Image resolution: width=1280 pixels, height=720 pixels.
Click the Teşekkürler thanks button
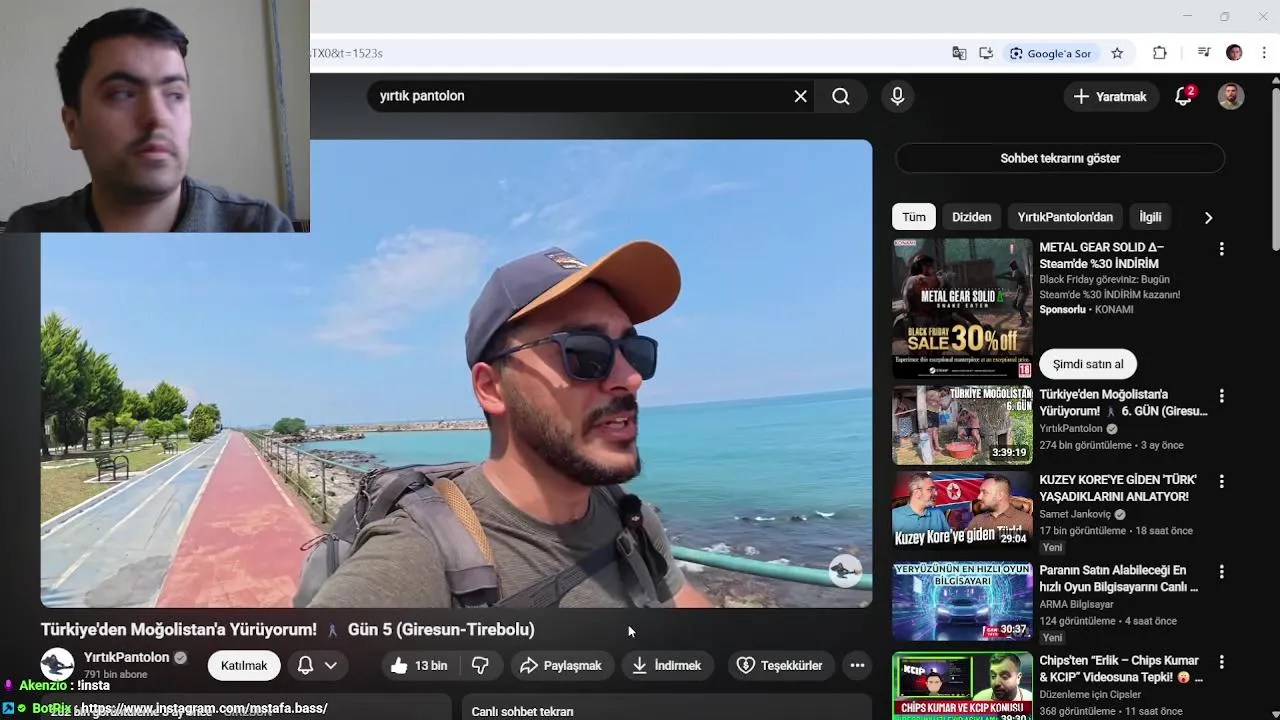point(780,665)
